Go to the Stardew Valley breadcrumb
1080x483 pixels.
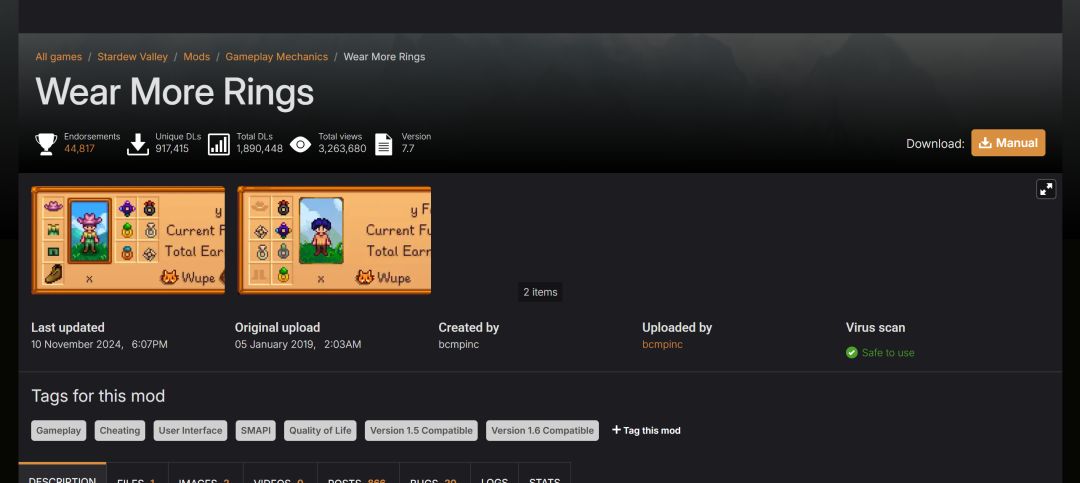pyautogui.click(x=132, y=56)
